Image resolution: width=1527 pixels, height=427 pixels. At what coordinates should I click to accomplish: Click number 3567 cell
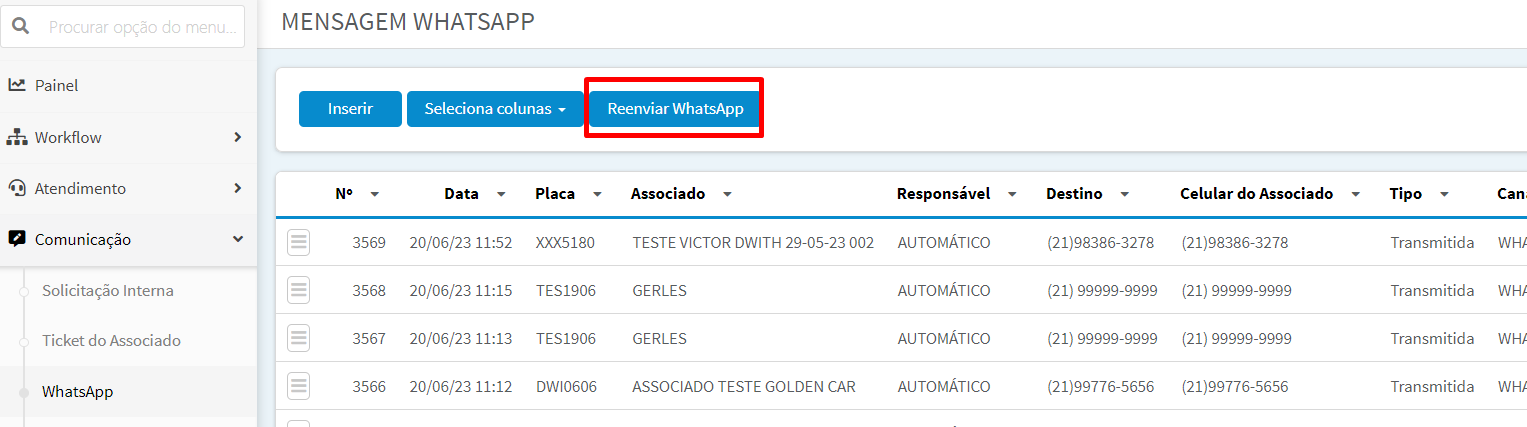[369, 338]
